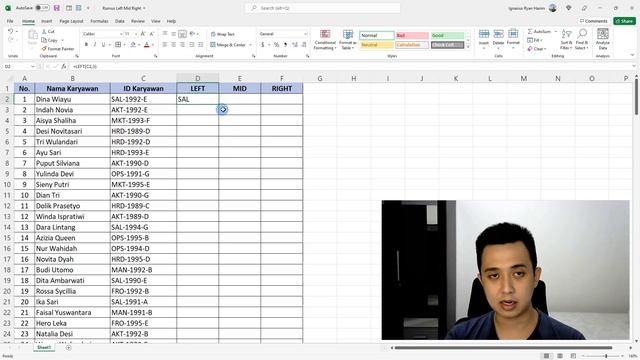This screenshot has width=640, height=360.
Task: Save the workbook with the Save icon
Action: click(x=57, y=8)
